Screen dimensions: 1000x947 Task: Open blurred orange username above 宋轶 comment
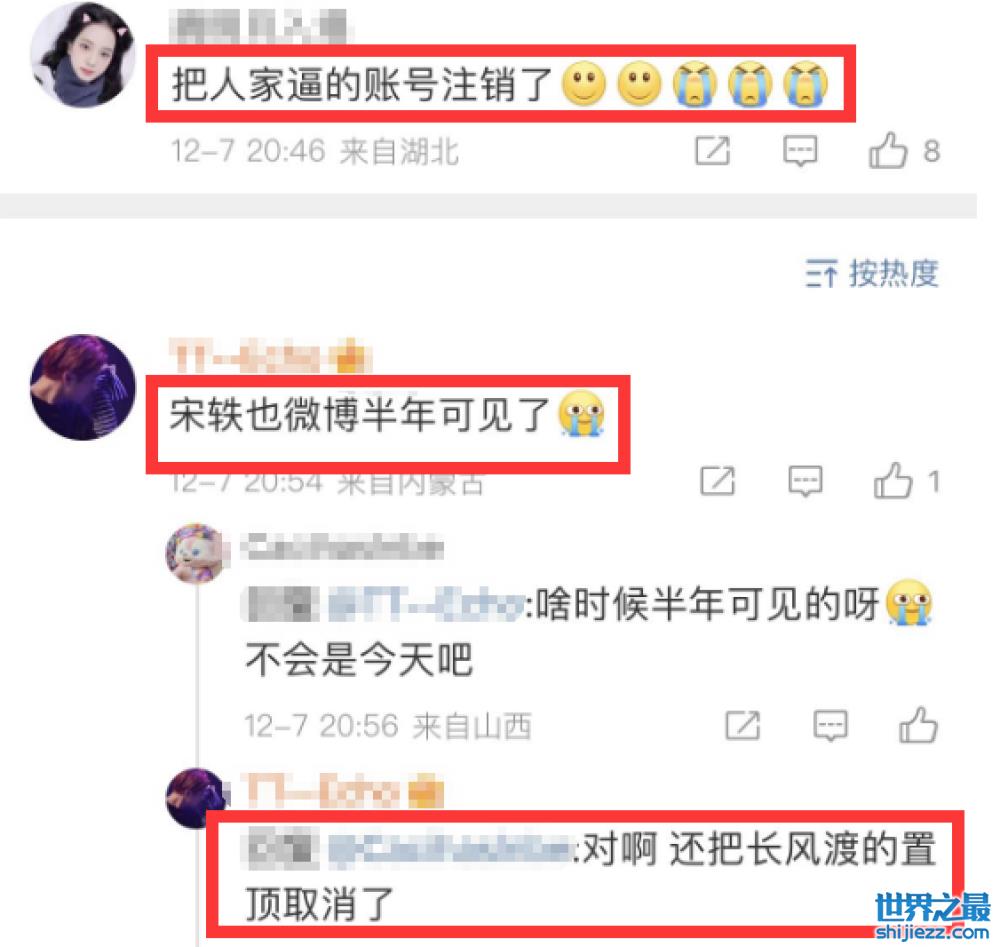270,356
